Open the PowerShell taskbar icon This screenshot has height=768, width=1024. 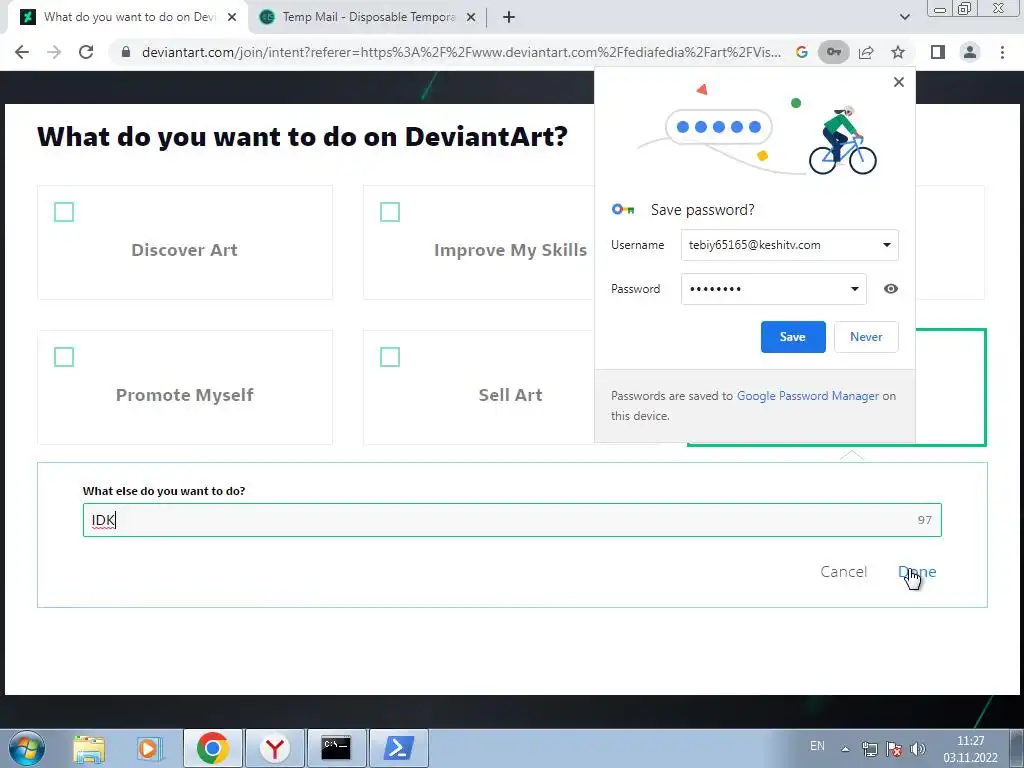click(398, 748)
